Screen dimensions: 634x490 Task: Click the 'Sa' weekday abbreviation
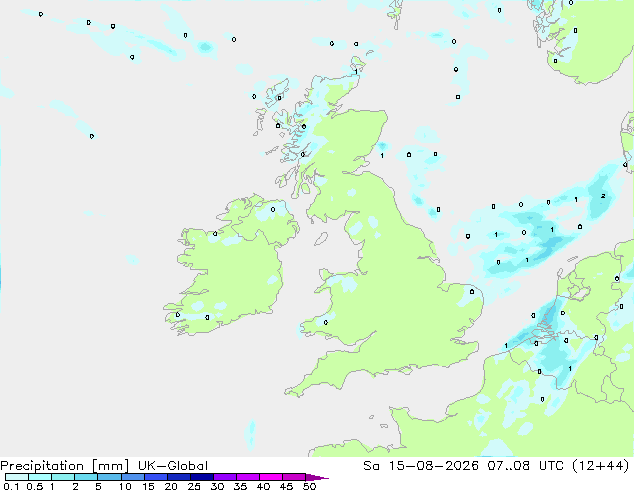371,466
